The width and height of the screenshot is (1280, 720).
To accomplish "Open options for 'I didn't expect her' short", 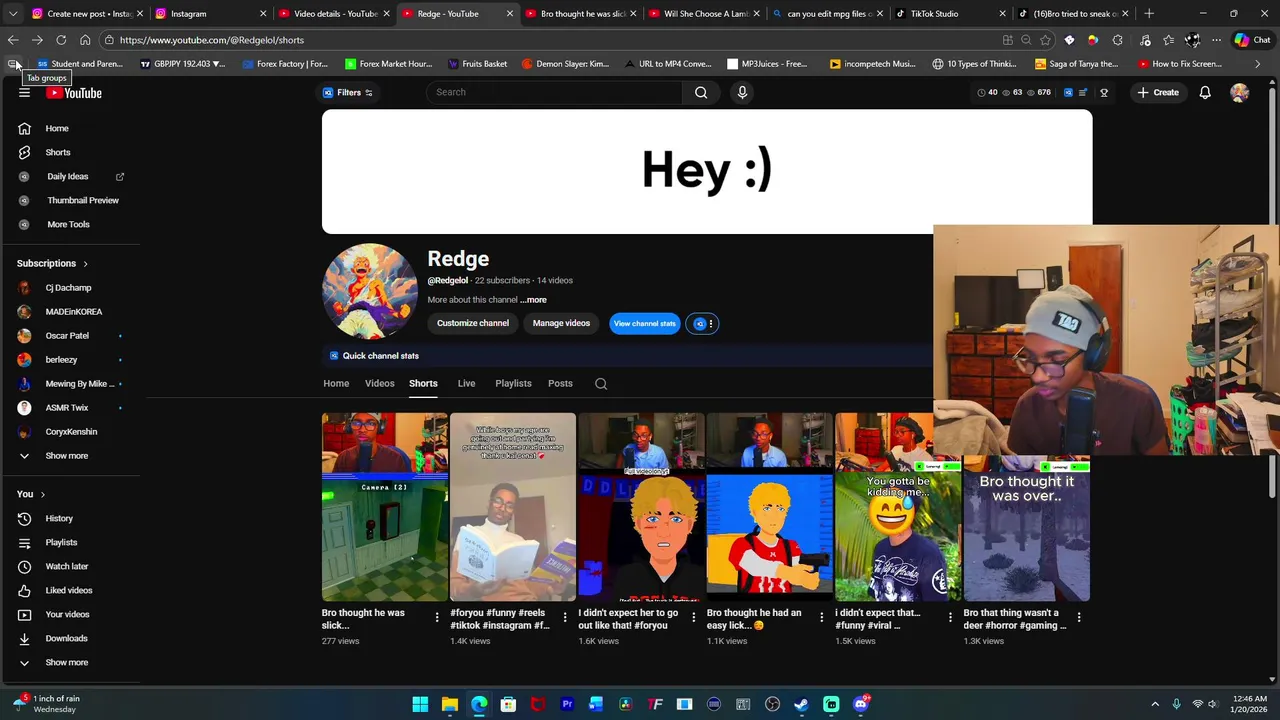I will 693,617.
